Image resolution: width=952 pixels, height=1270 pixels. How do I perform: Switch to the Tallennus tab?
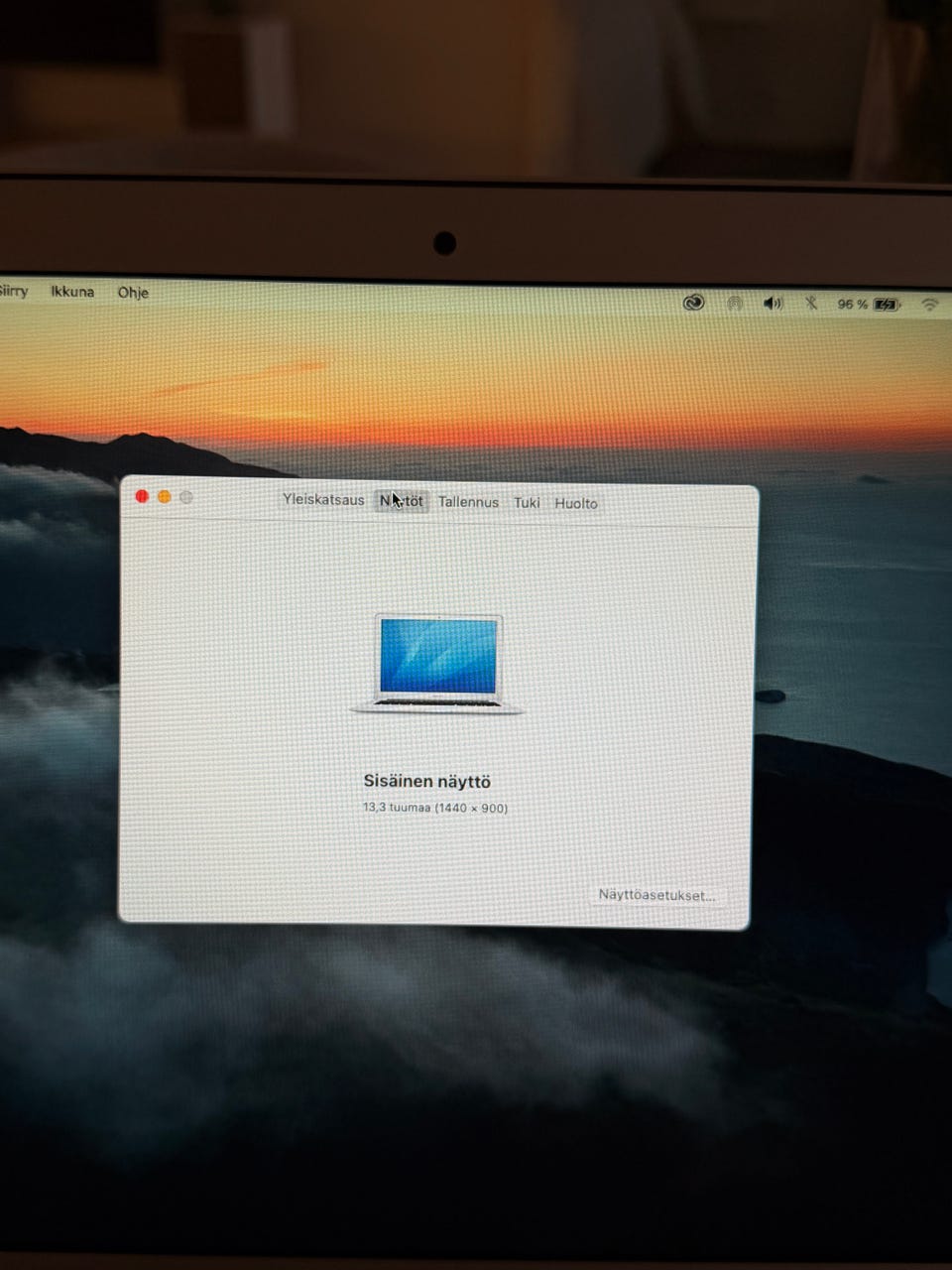point(468,503)
